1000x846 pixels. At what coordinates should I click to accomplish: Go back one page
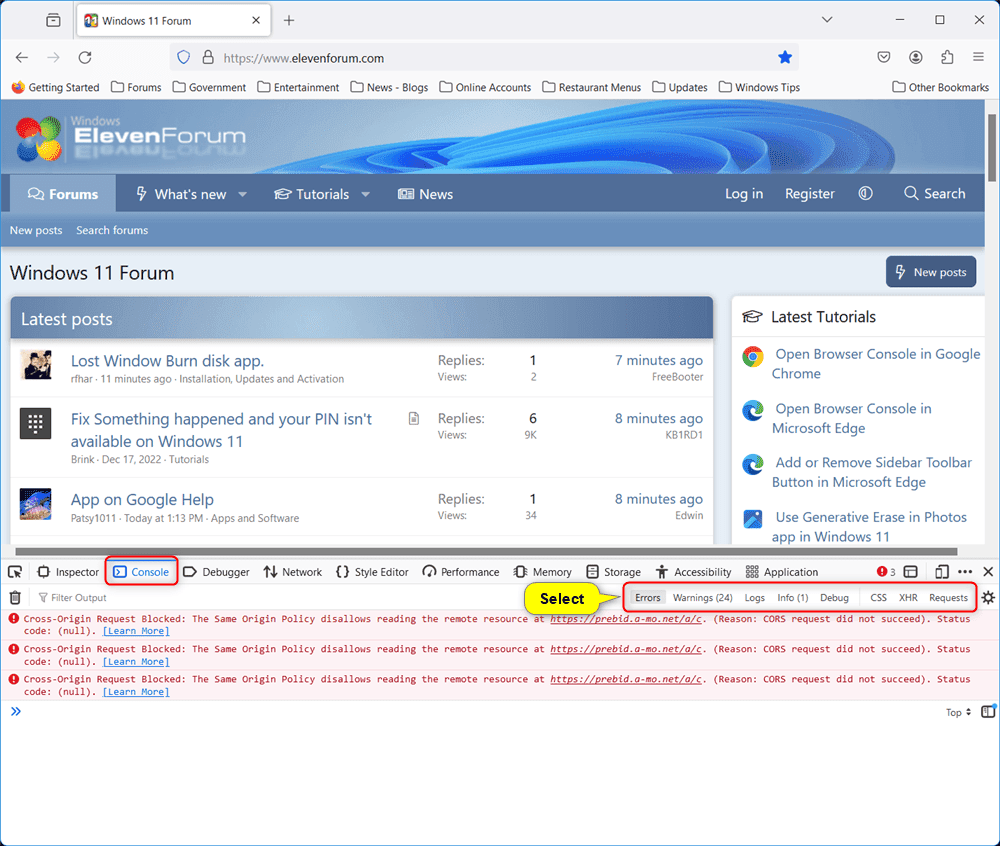[22, 58]
